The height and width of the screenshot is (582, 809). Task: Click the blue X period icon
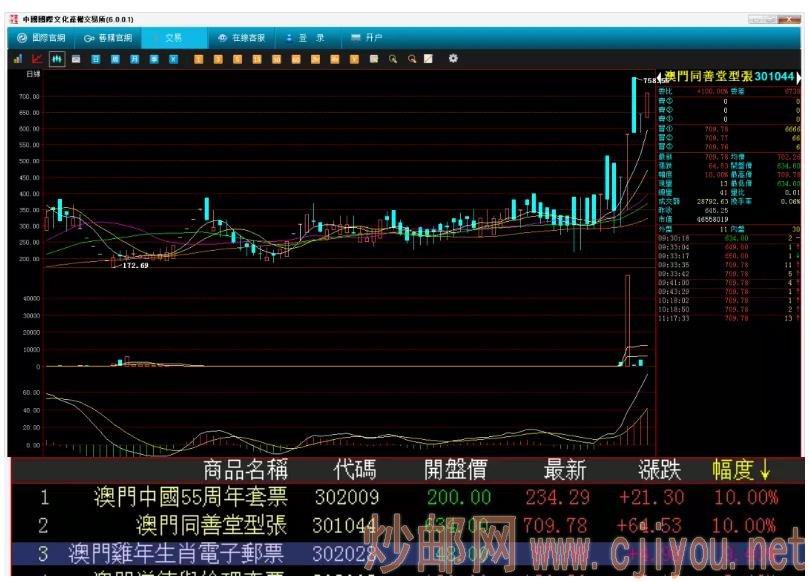click(173, 59)
